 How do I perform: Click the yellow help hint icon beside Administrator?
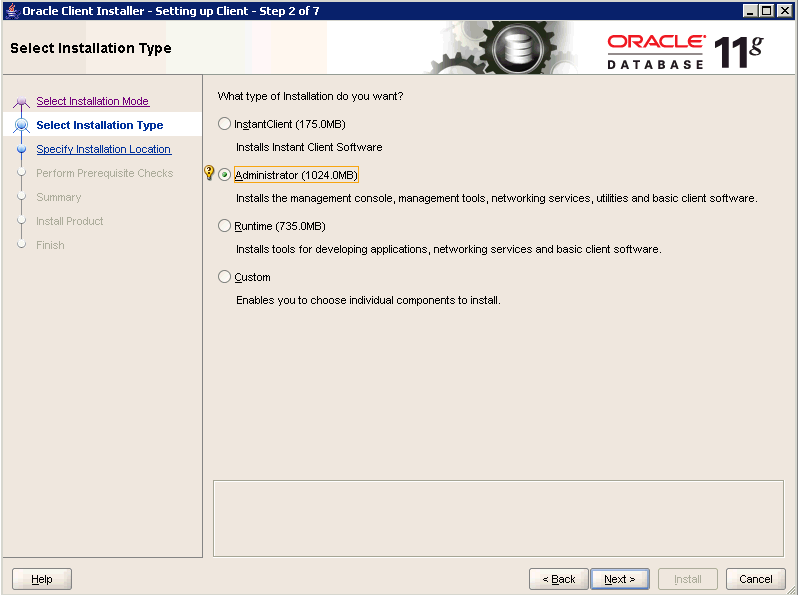tap(209, 174)
